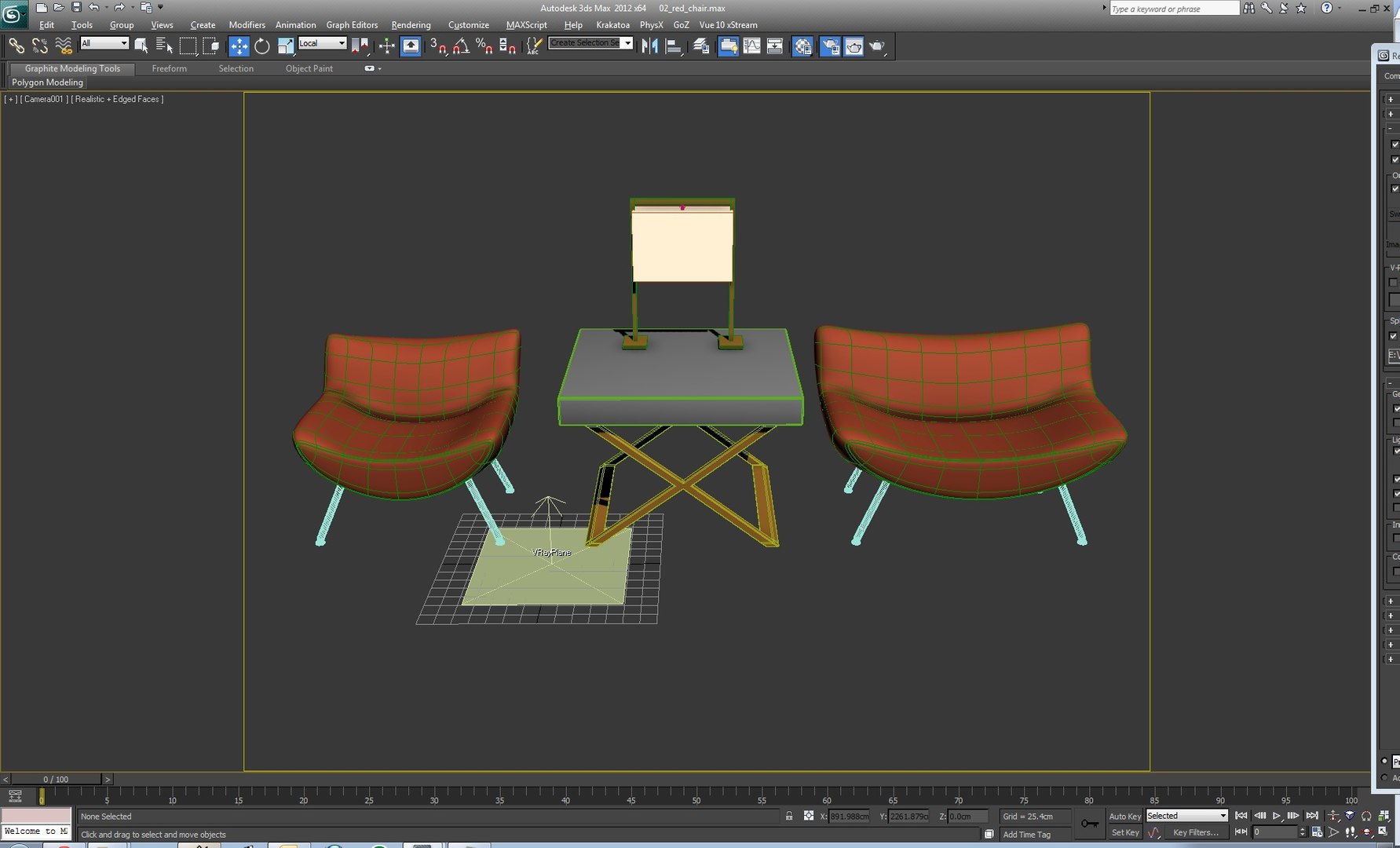Select the Bind to Space Warp tool
The image size is (1400, 848).
(63, 46)
